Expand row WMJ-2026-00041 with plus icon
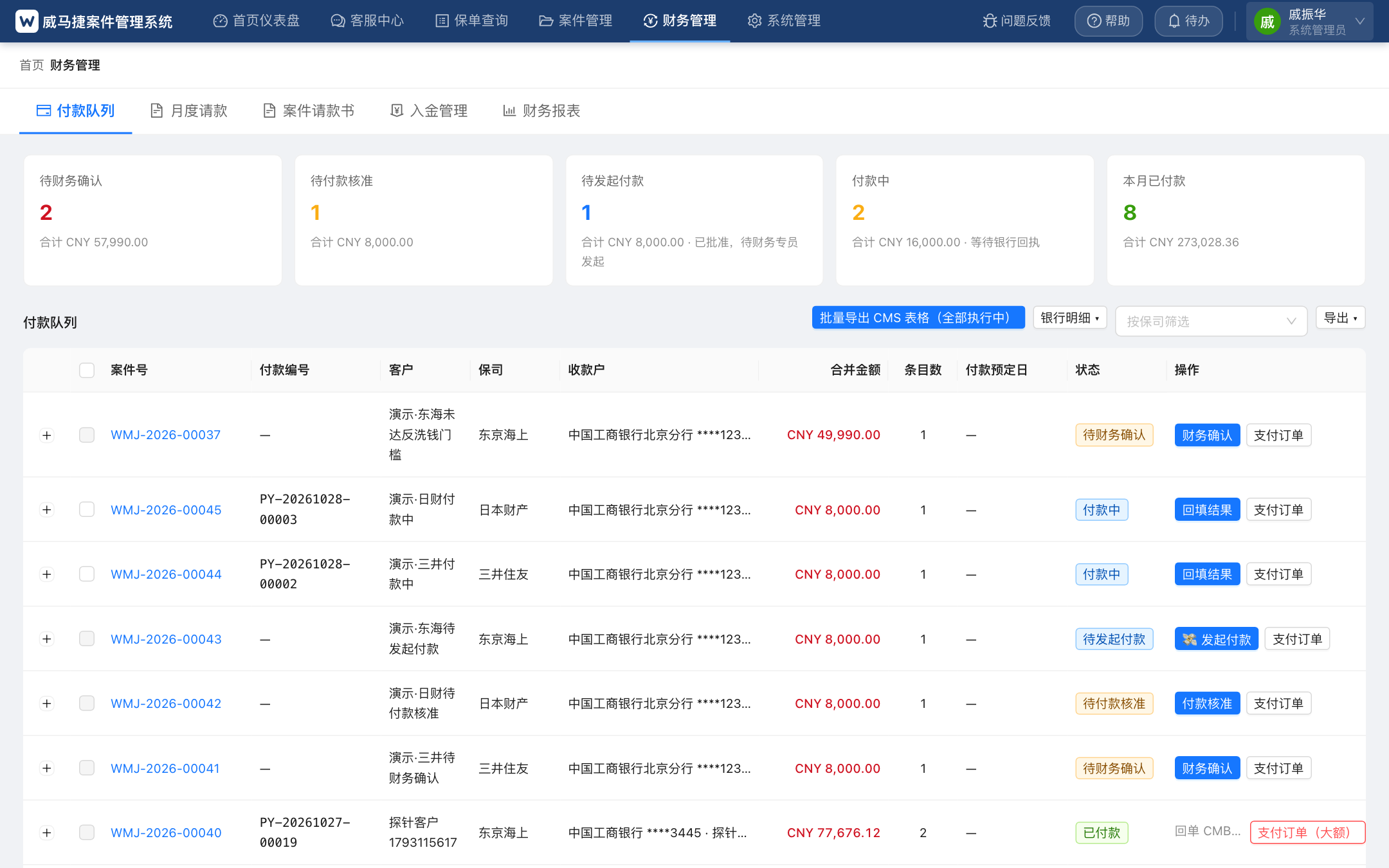 tap(47, 768)
